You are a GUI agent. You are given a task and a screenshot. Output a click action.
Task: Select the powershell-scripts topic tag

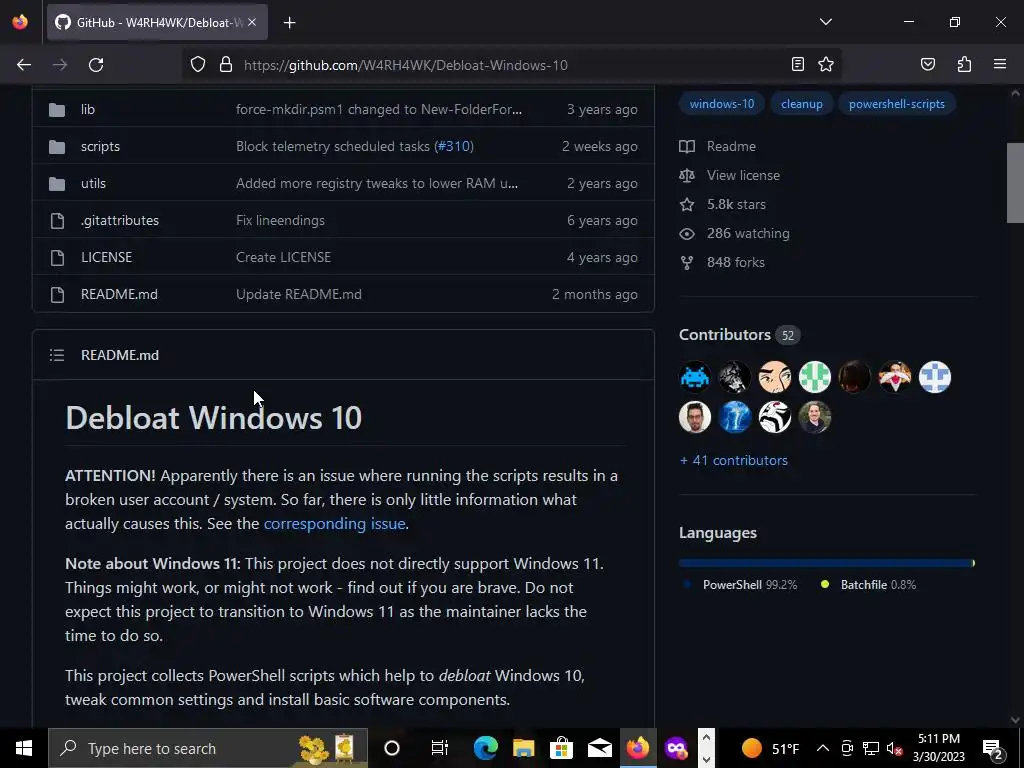(897, 104)
